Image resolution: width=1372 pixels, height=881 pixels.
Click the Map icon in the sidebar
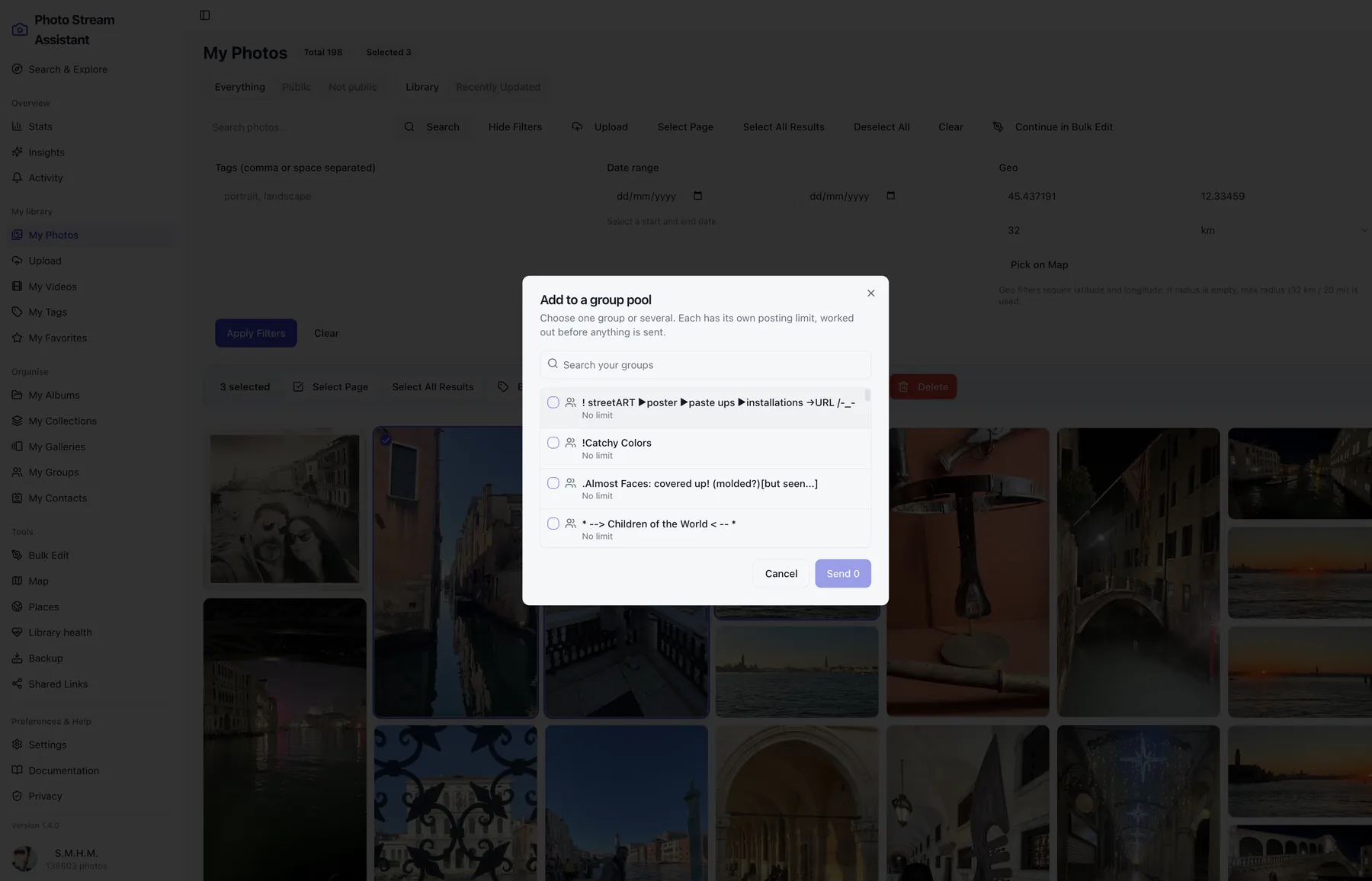tap(17, 581)
